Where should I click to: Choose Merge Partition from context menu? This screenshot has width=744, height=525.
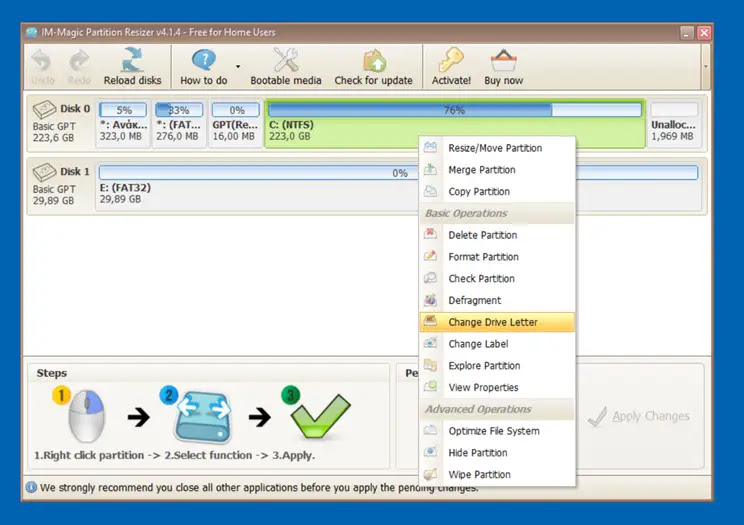497,170
